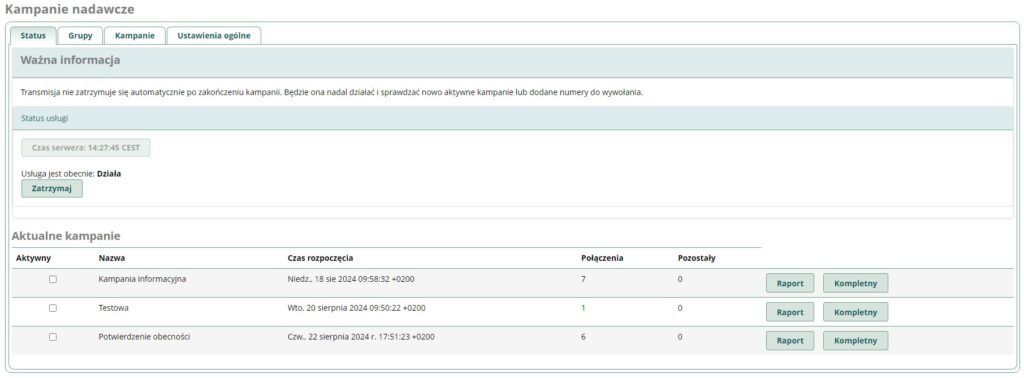
Task: Open the Grupy tab
Action: 80,36
